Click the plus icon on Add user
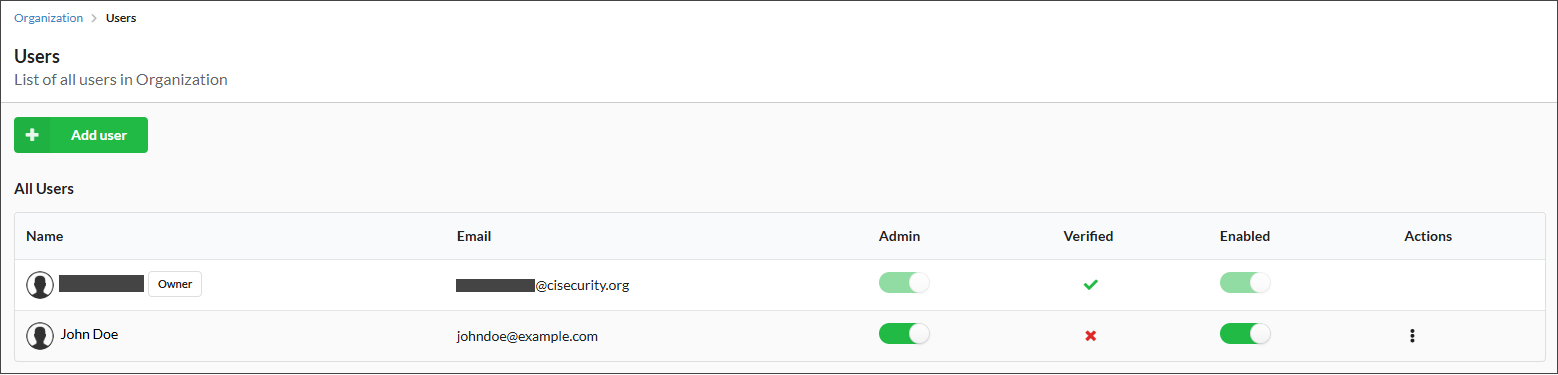This screenshot has height=375, width=1558. click(x=32, y=135)
